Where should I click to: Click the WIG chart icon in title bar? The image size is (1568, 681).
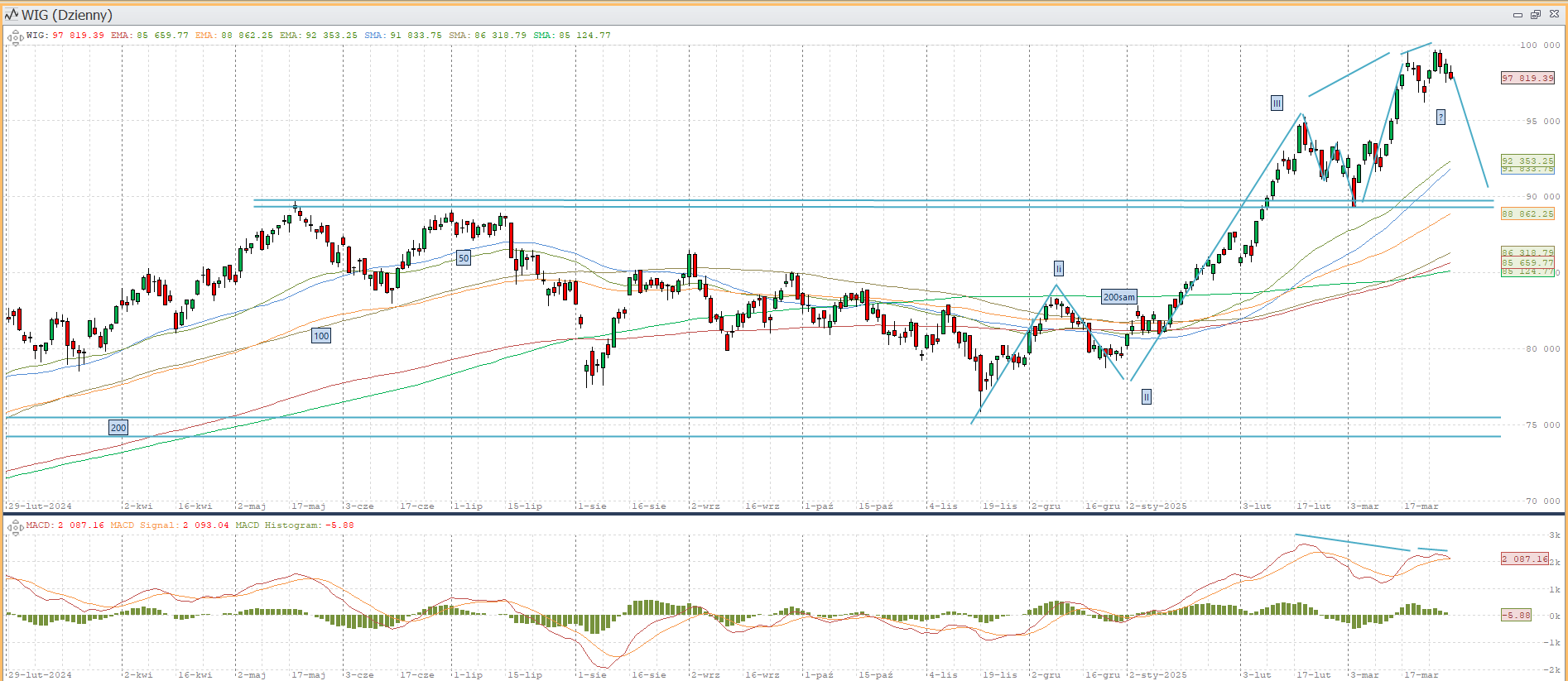pos(11,15)
